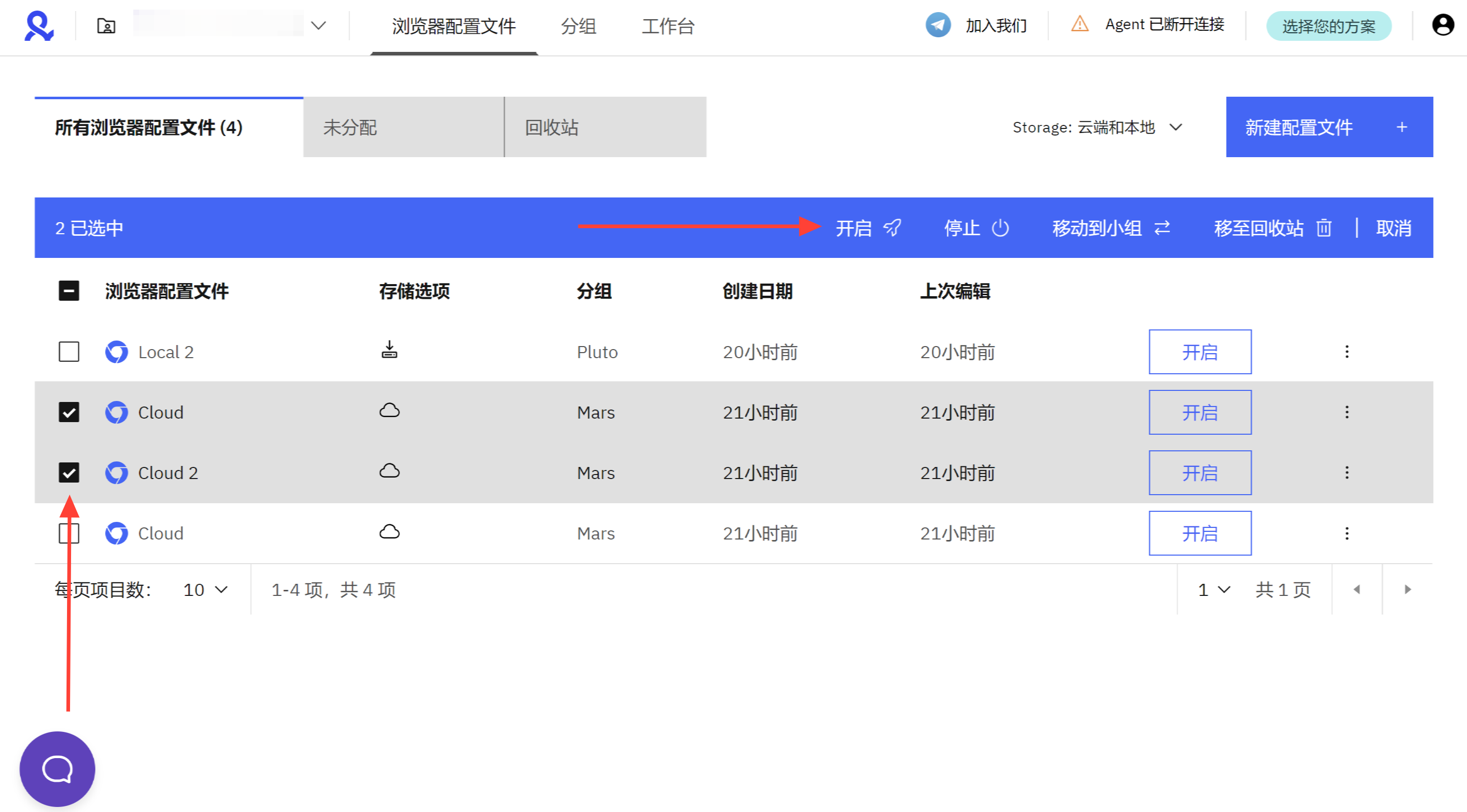The height and width of the screenshot is (812, 1467).
Task: Uncheck the Cloud 2 row checkbox
Action: coord(69,472)
